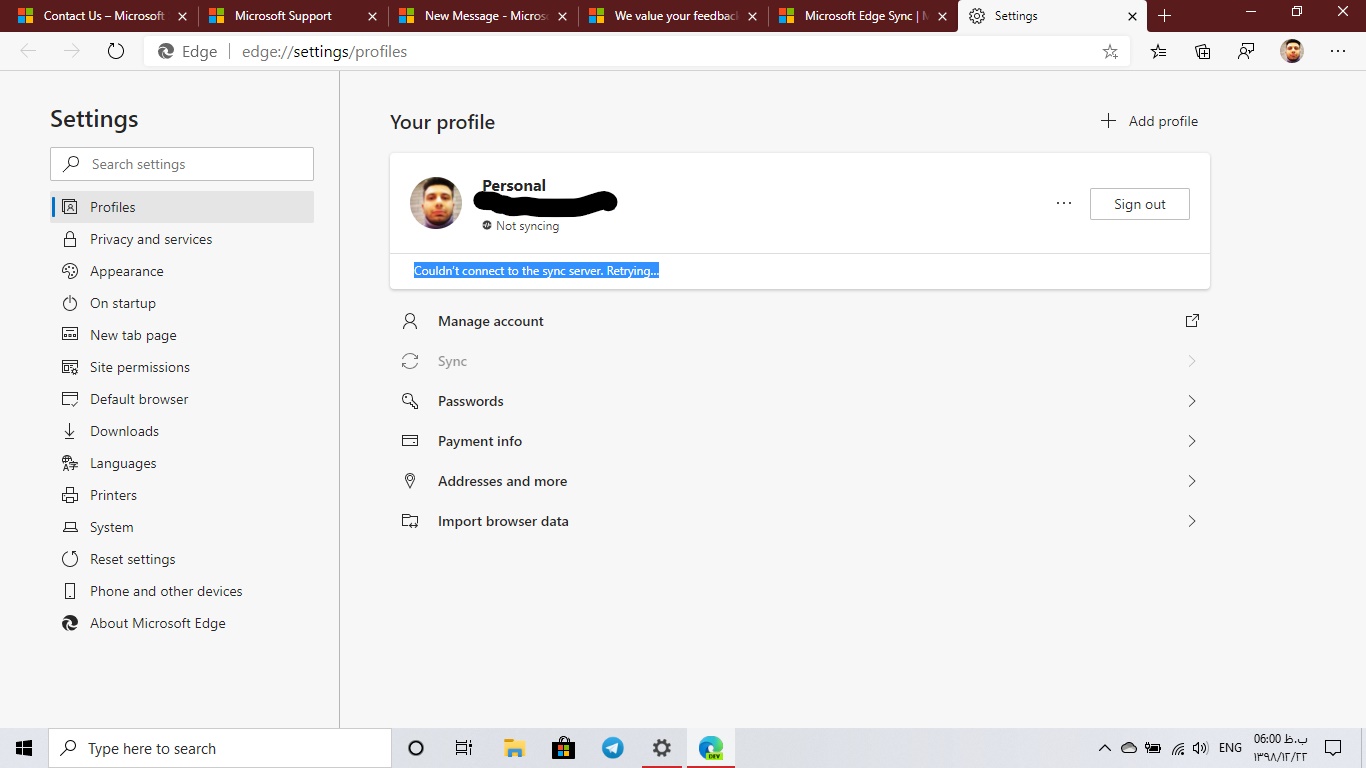1366x768 pixels.
Task: Open Default browser settings
Action: (182, 399)
